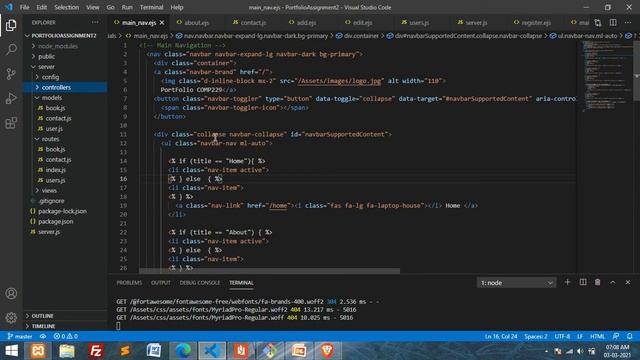
Task: Create a new terminal with plus icon
Action: tap(567, 282)
